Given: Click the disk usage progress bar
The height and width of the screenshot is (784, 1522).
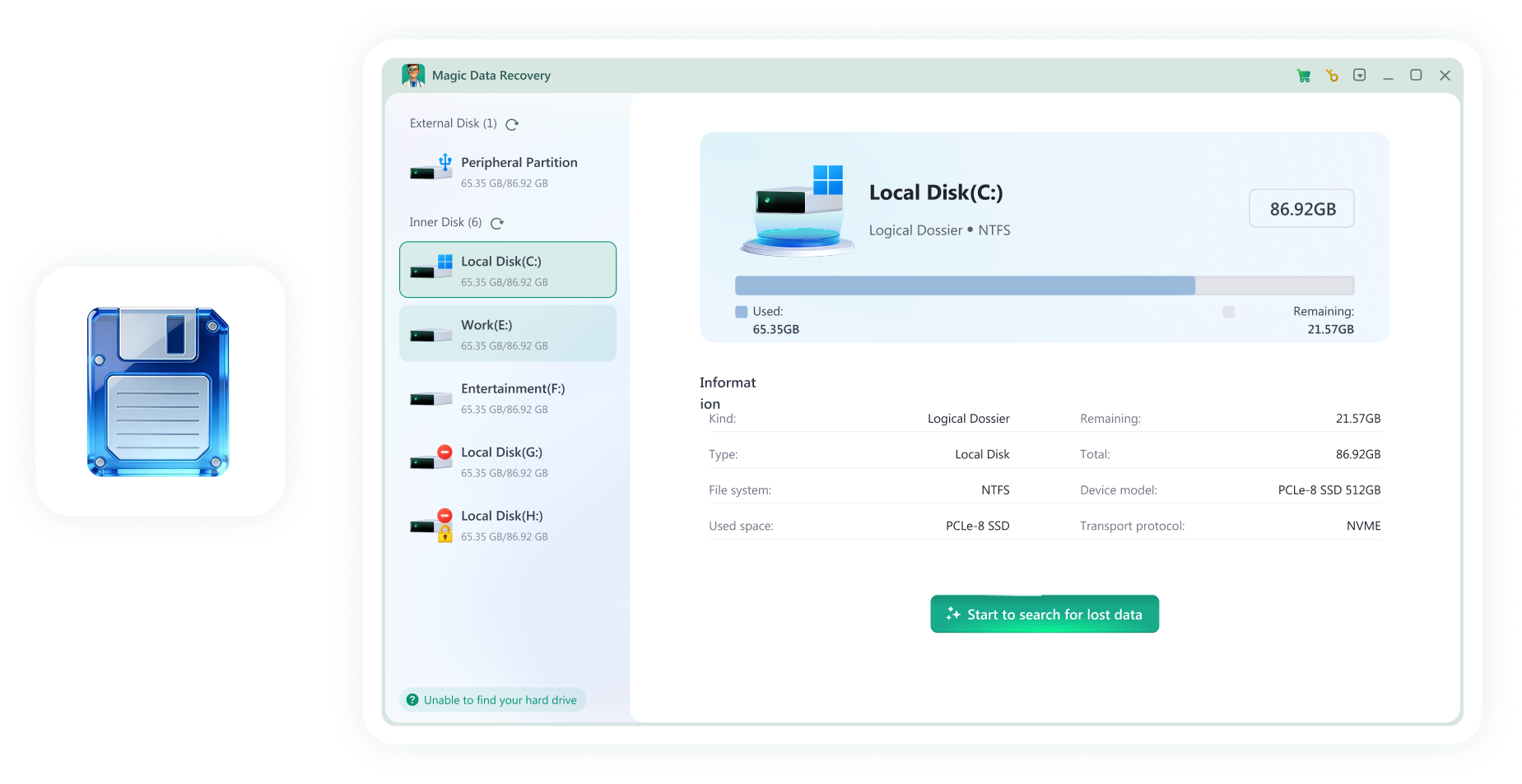Looking at the screenshot, I should (x=1045, y=285).
